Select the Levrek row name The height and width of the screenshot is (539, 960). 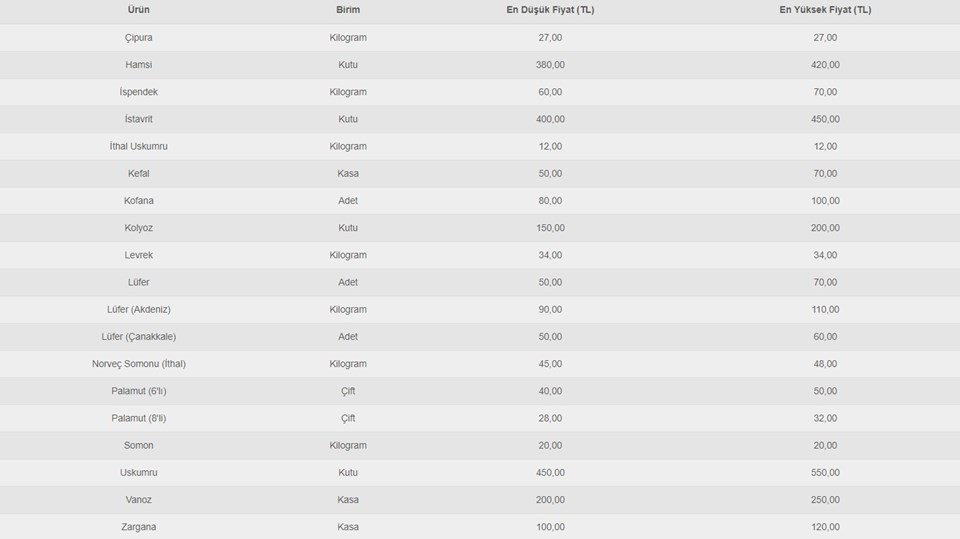139,255
